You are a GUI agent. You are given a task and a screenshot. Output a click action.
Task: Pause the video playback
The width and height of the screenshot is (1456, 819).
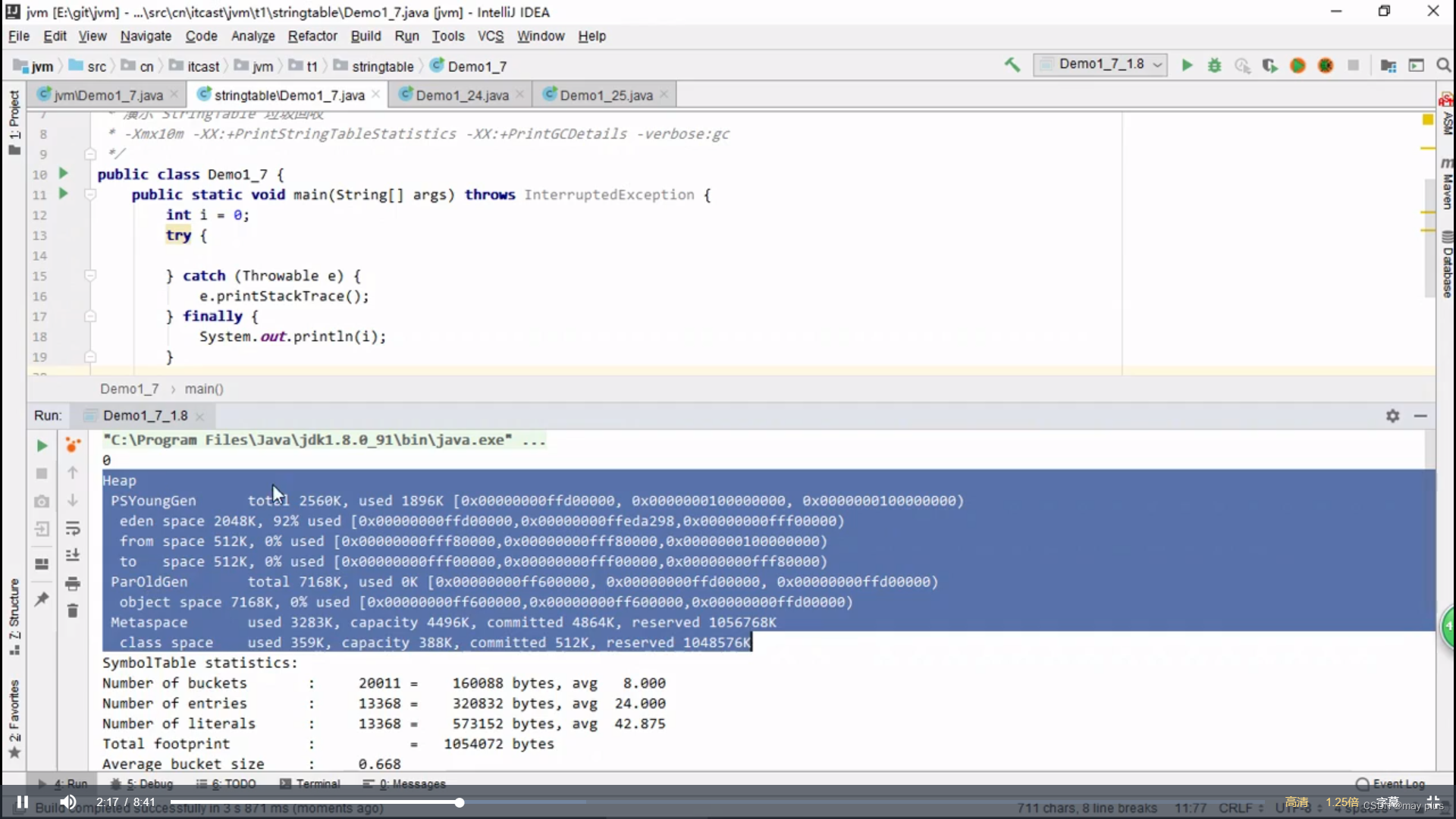(x=23, y=802)
